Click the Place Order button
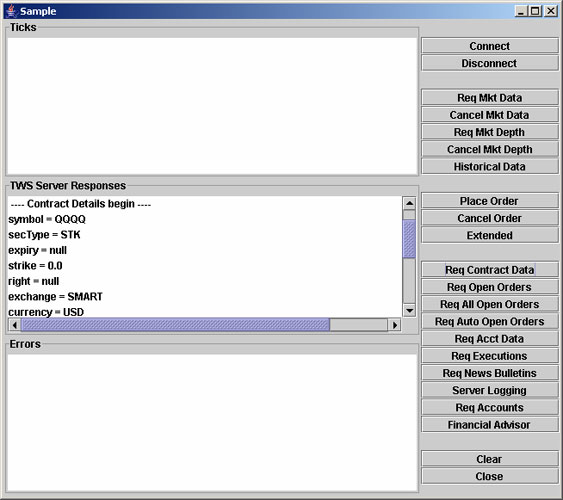 pos(490,201)
